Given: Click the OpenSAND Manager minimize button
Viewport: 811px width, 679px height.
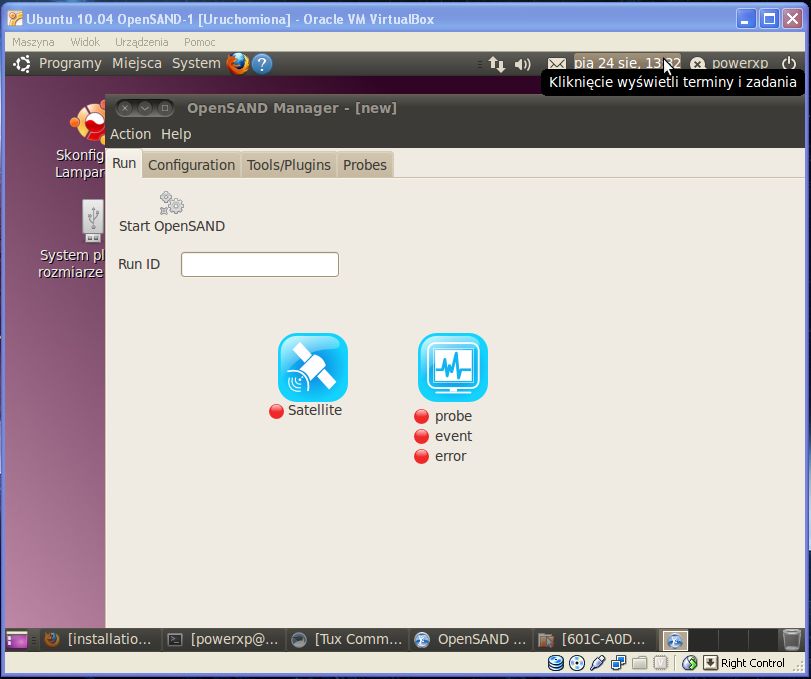Looking at the screenshot, I should pyautogui.click(x=145, y=108).
